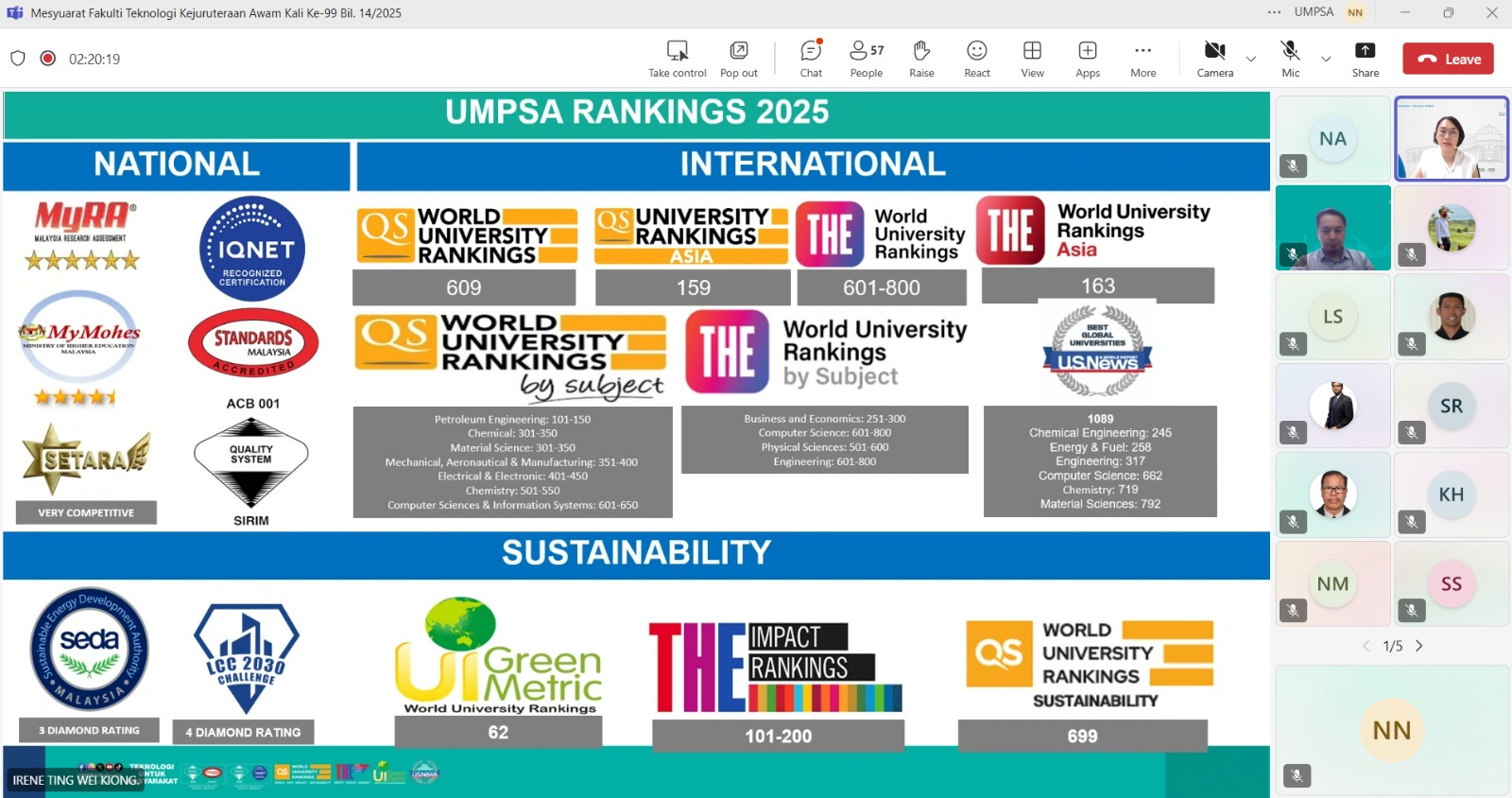Click muted mic icon on NN tile
The width and height of the screenshot is (1512, 798).
pyautogui.click(x=1297, y=775)
